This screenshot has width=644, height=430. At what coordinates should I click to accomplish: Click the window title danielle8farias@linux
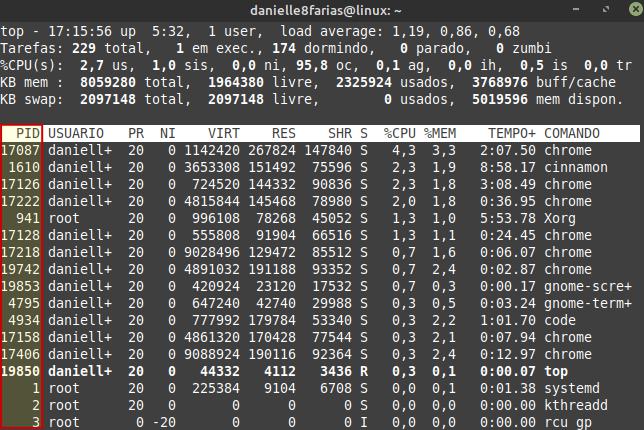click(x=321, y=9)
